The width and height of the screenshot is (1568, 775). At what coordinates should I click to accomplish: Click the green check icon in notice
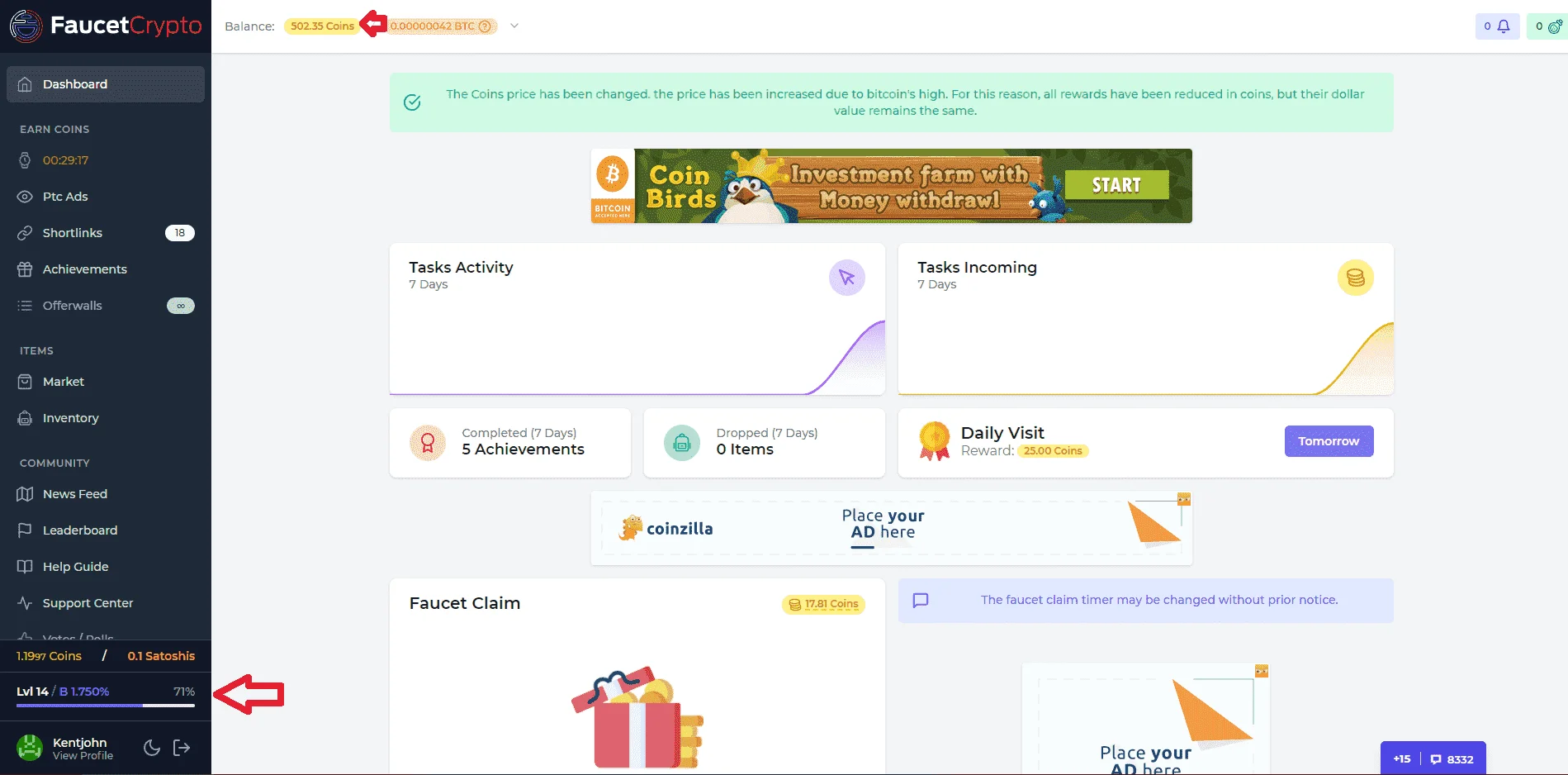point(412,102)
